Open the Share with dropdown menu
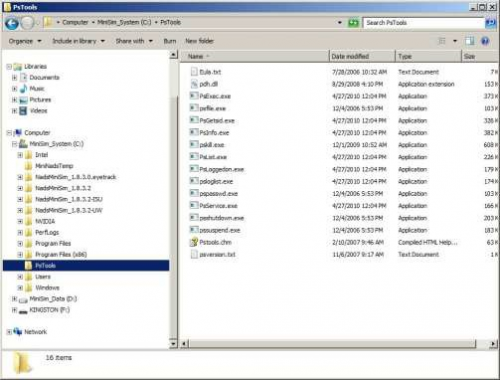Screen dimensions: 500x380 pos(134,41)
